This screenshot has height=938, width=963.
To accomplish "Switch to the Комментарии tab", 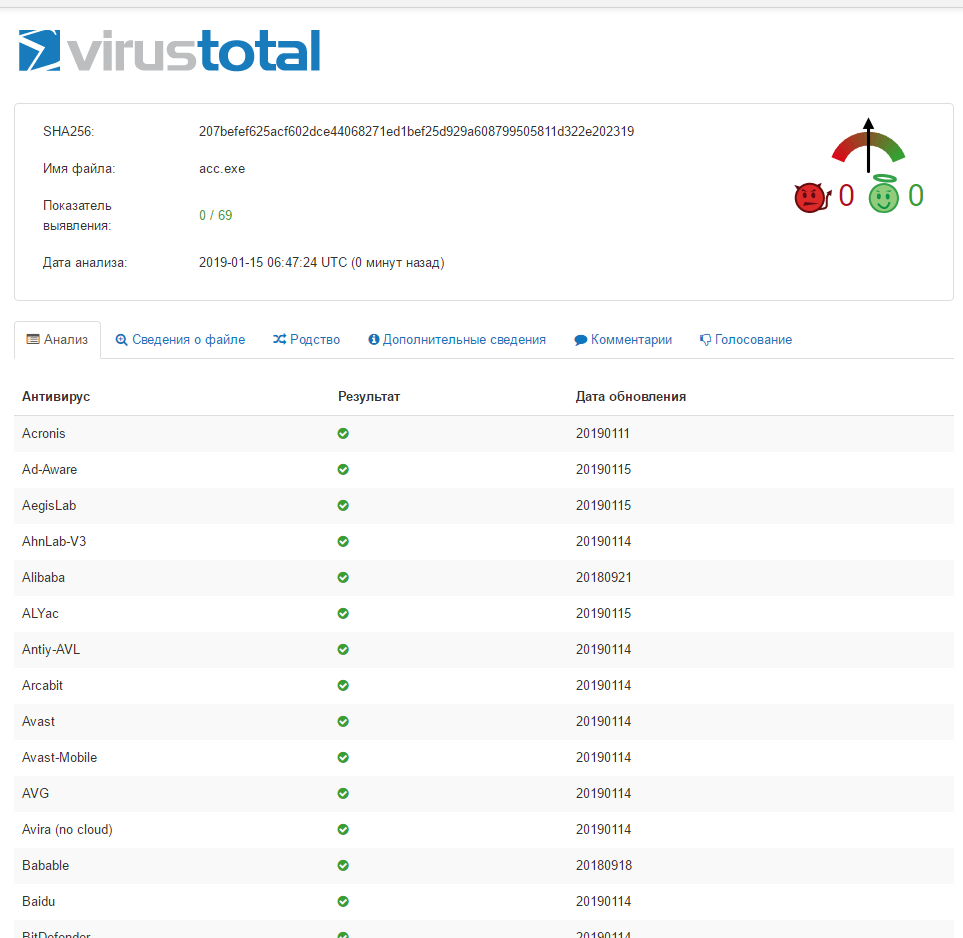I will click(x=623, y=340).
